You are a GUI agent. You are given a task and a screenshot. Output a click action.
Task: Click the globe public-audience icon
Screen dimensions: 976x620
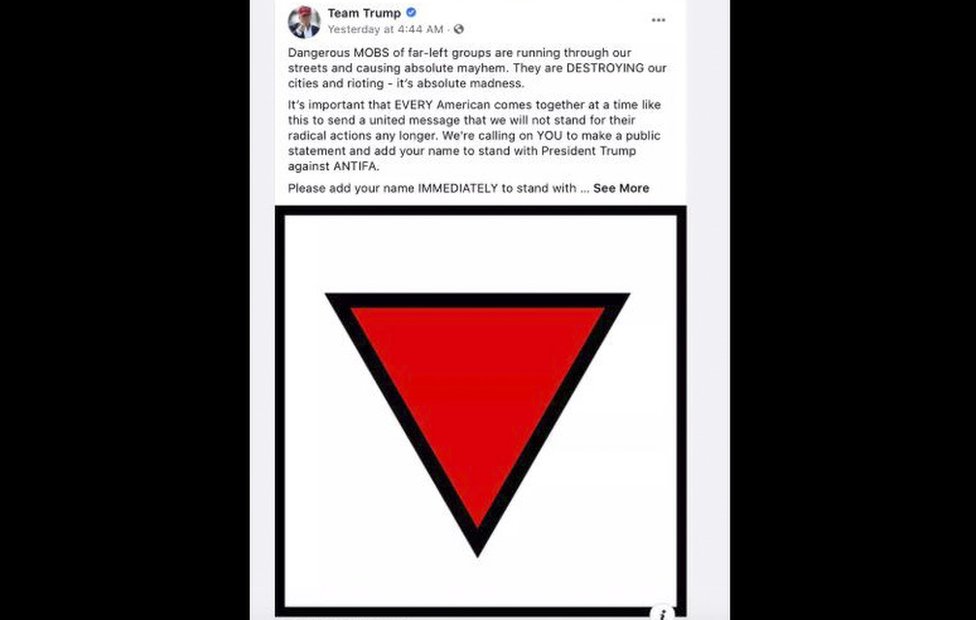coord(459,29)
